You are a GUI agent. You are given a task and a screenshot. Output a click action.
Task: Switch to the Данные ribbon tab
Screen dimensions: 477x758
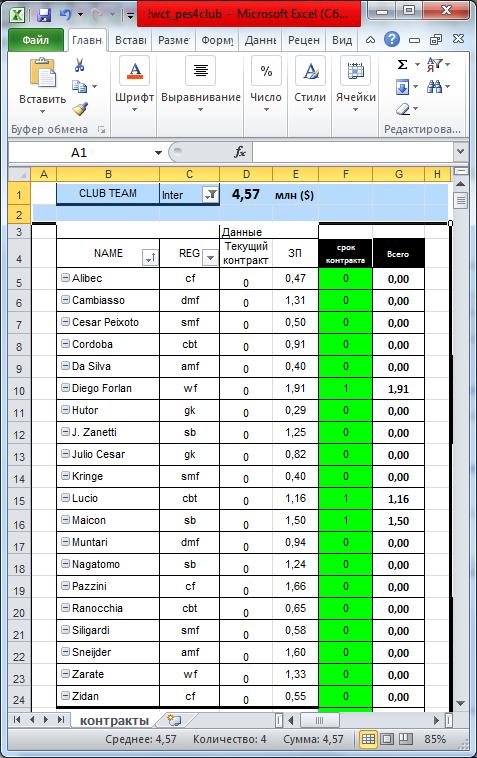click(260, 40)
